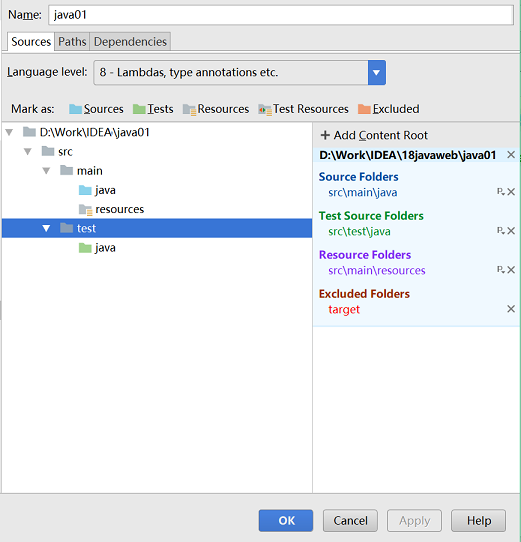Edit properties of src\test\java folder
This screenshot has height=542, width=521.
(501, 231)
